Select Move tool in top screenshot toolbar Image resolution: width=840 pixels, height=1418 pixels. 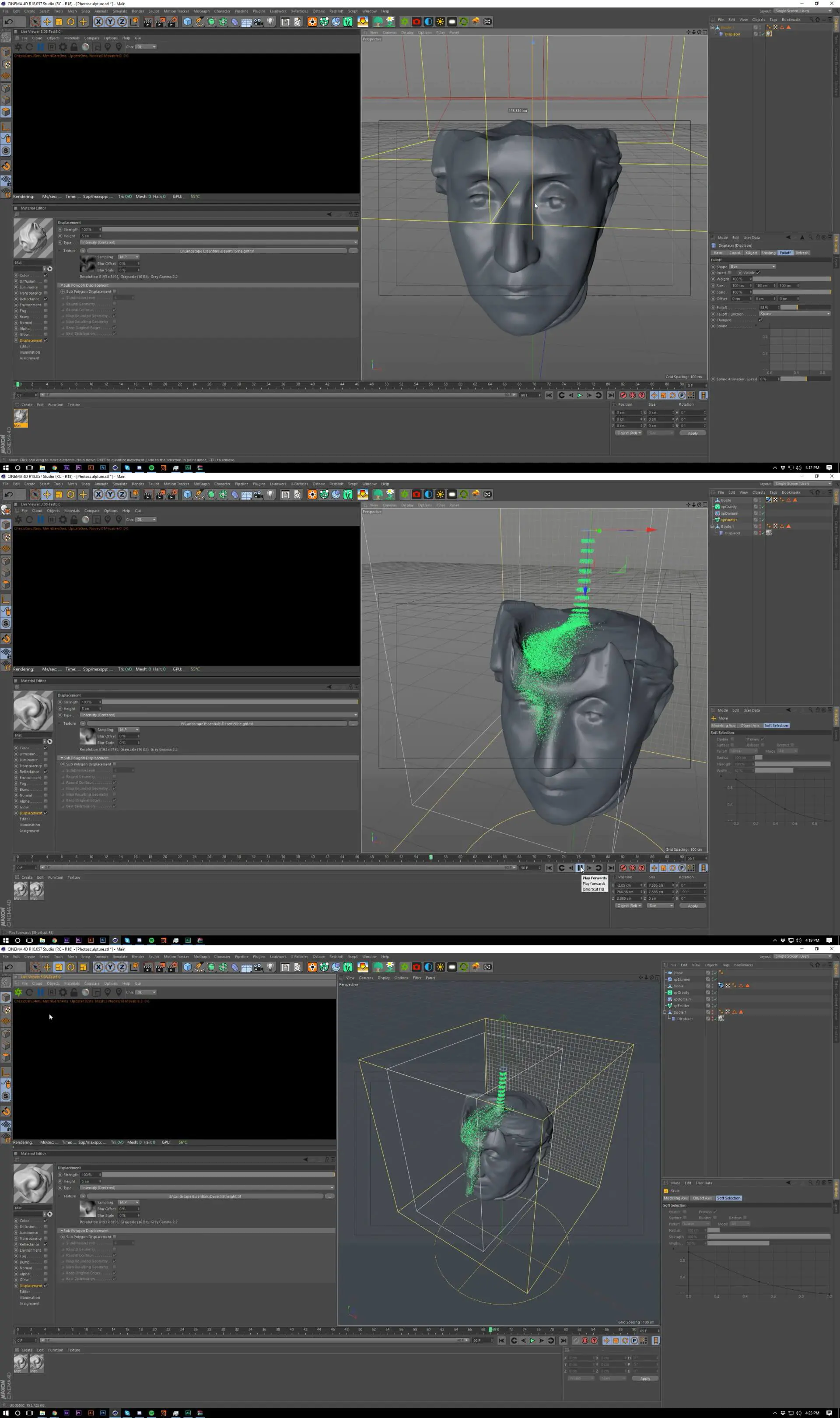47,21
